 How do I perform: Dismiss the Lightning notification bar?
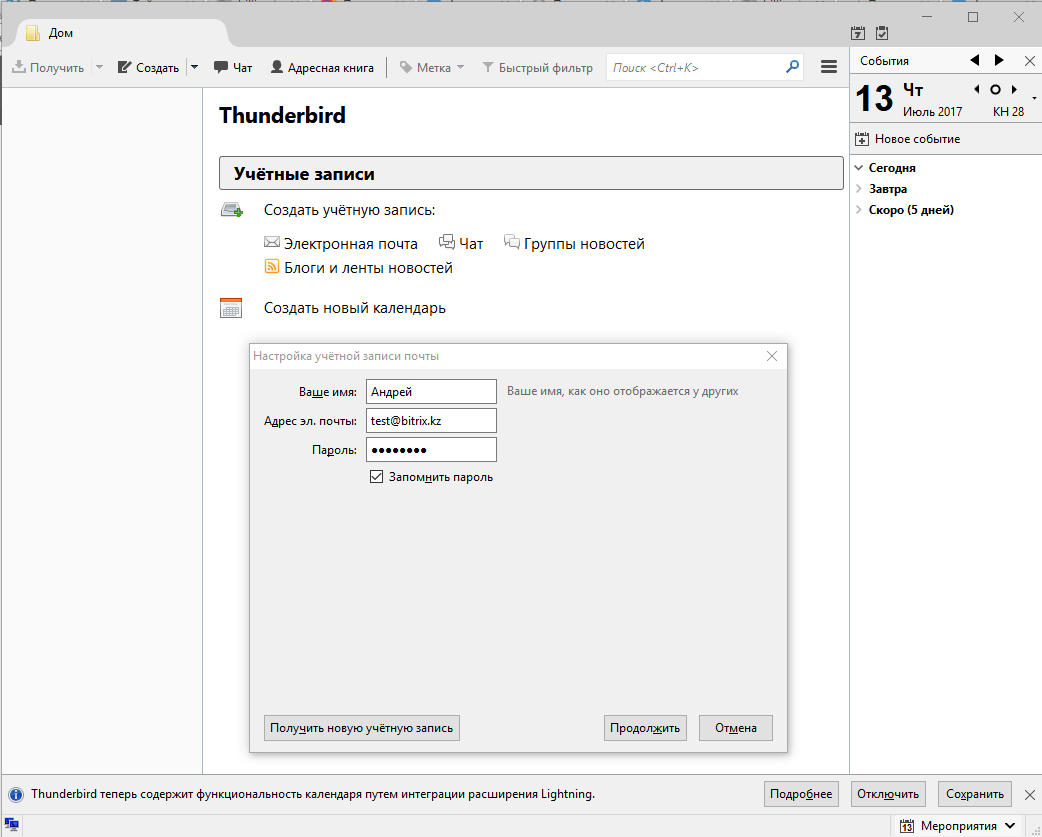(1029, 794)
